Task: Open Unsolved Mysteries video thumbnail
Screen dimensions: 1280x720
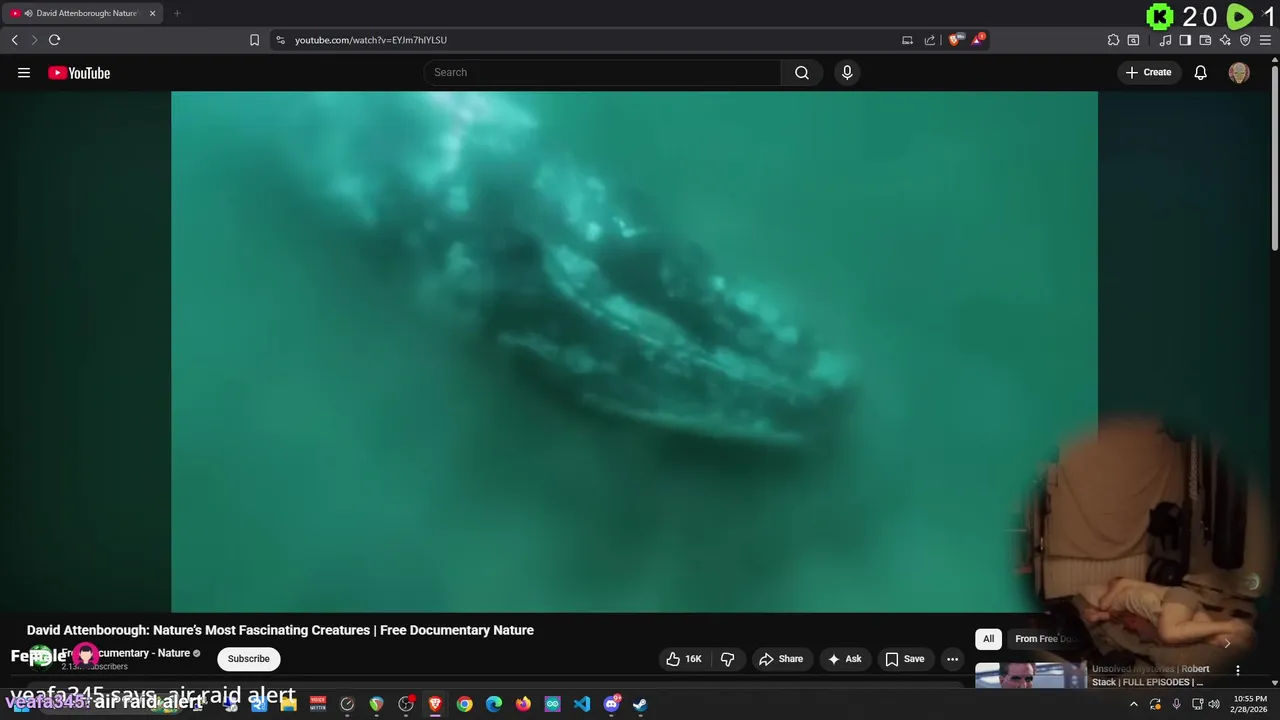Action: (x=1030, y=676)
